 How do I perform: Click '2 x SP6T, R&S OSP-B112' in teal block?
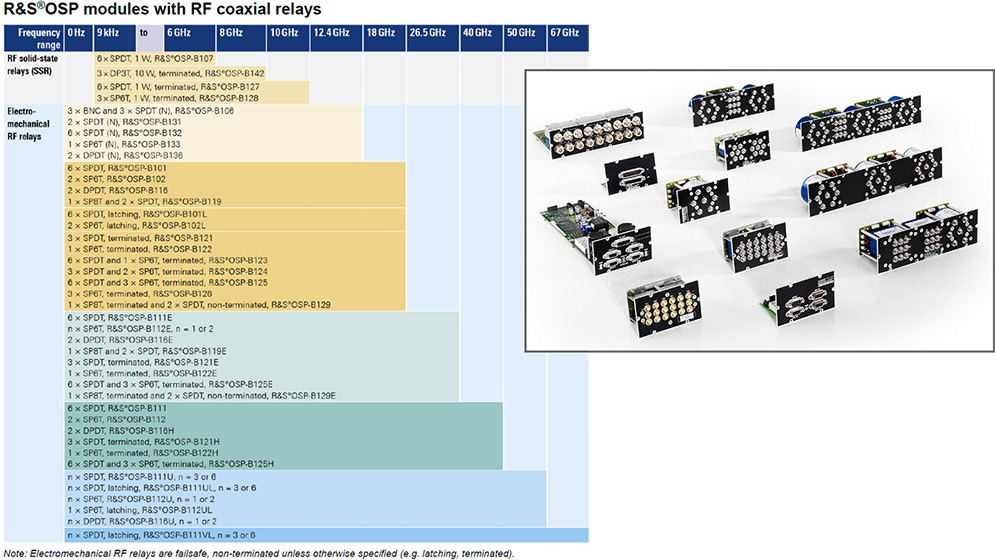[x=117, y=420]
